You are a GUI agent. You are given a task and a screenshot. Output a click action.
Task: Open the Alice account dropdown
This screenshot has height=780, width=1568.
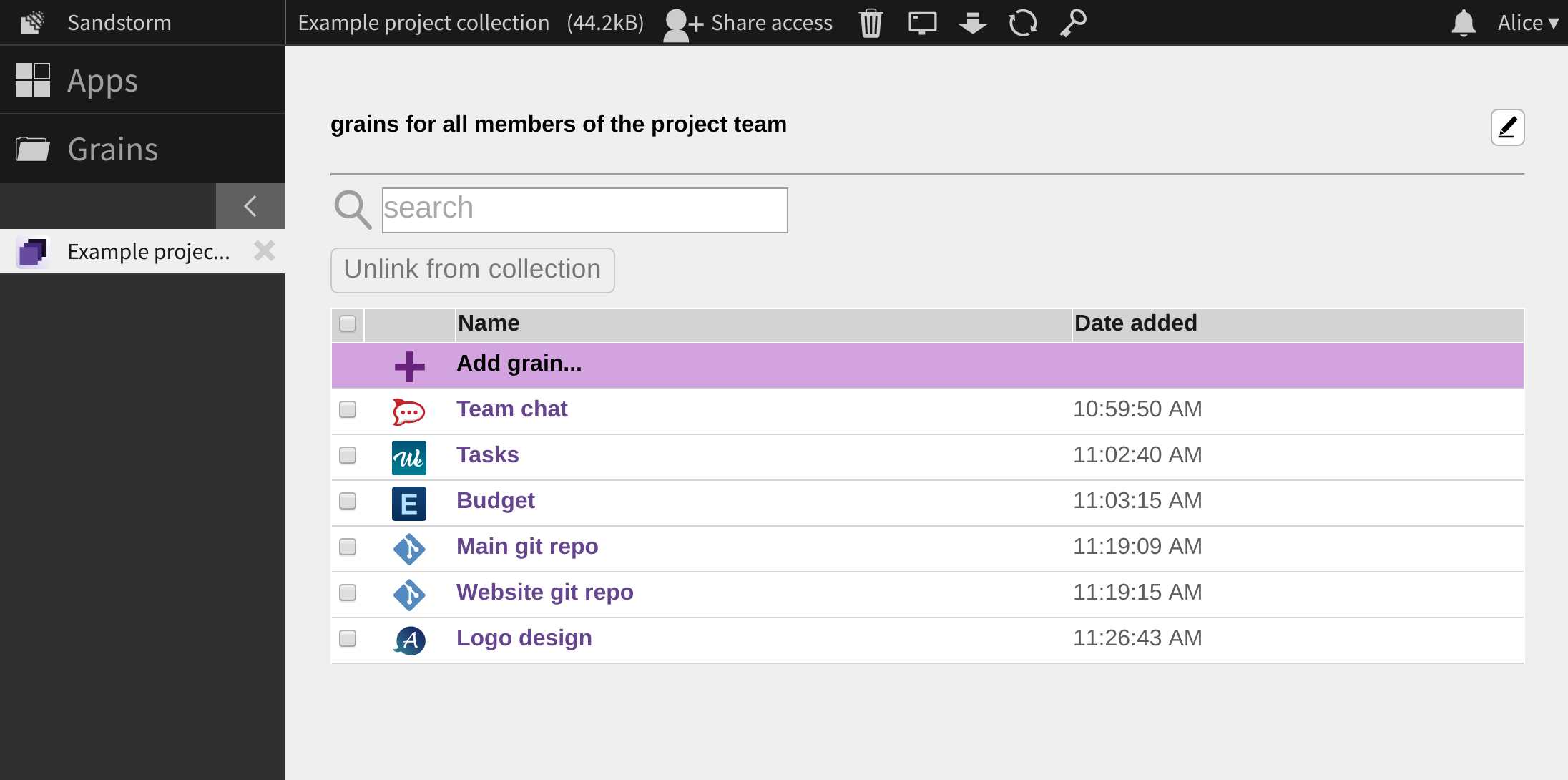[x=1527, y=22]
